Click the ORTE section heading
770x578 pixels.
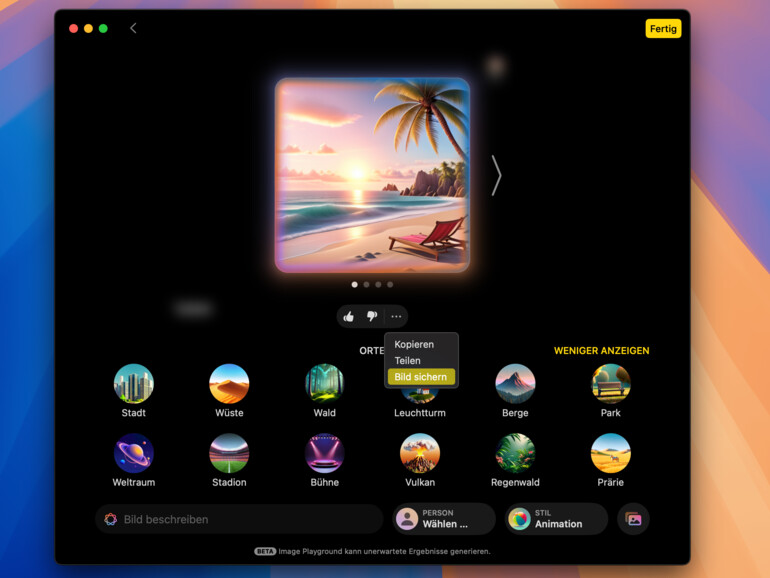click(x=371, y=351)
